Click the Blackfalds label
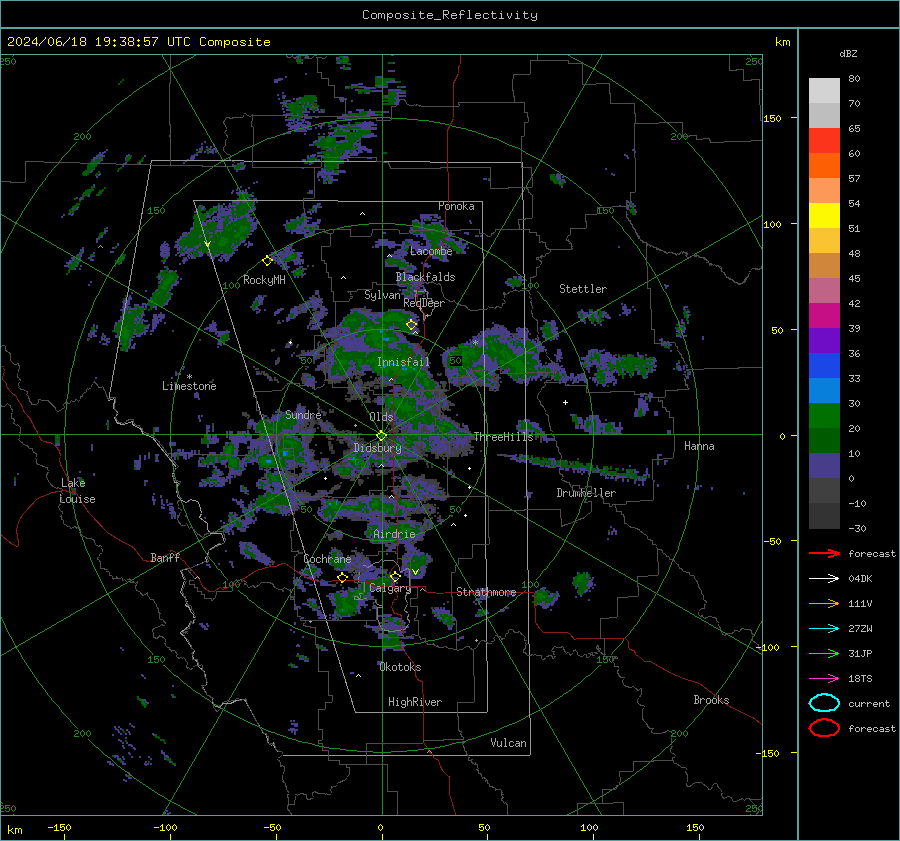 pyautogui.click(x=425, y=277)
